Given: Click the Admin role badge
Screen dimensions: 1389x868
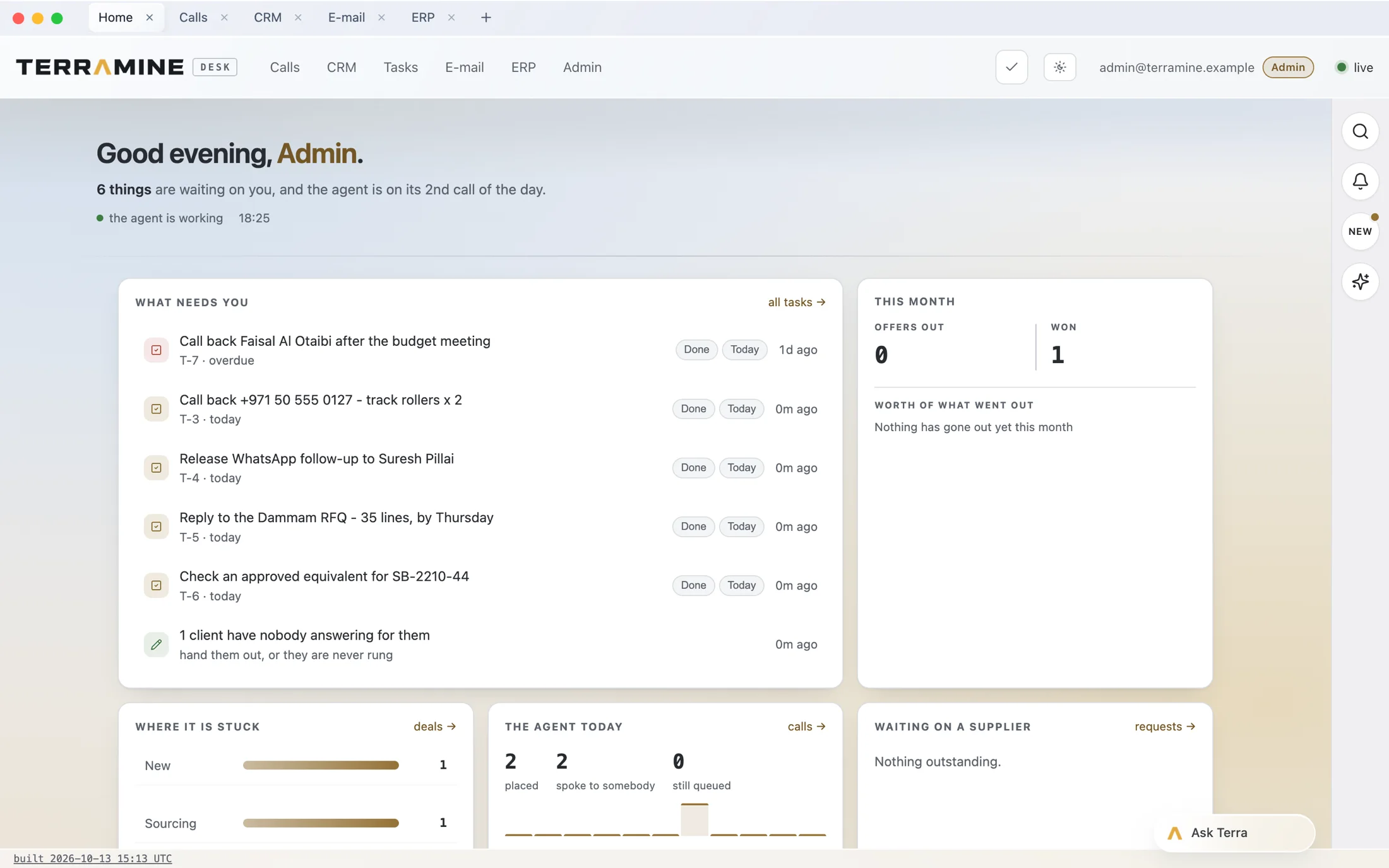Looking at the screenshot, I should pyautogui.click(x=1288, y=67).
